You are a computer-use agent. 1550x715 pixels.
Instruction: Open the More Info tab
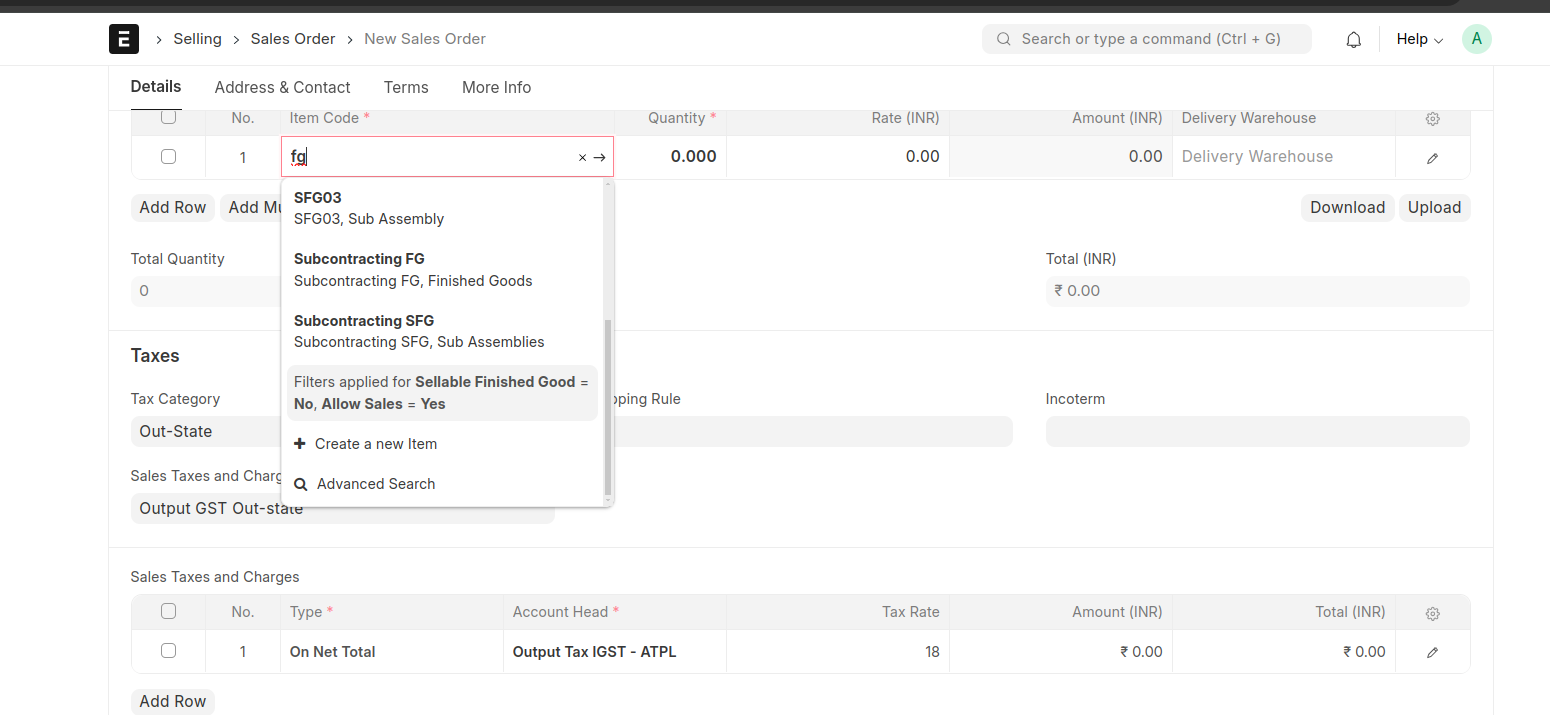[x=496, y=88]
